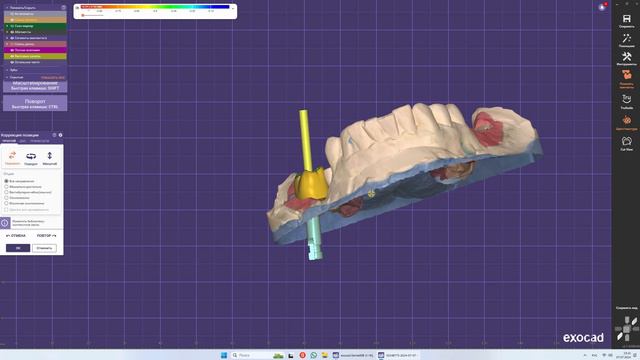
Task: Open the color scale dropdown arrow
Action: (x=233, y=8)
